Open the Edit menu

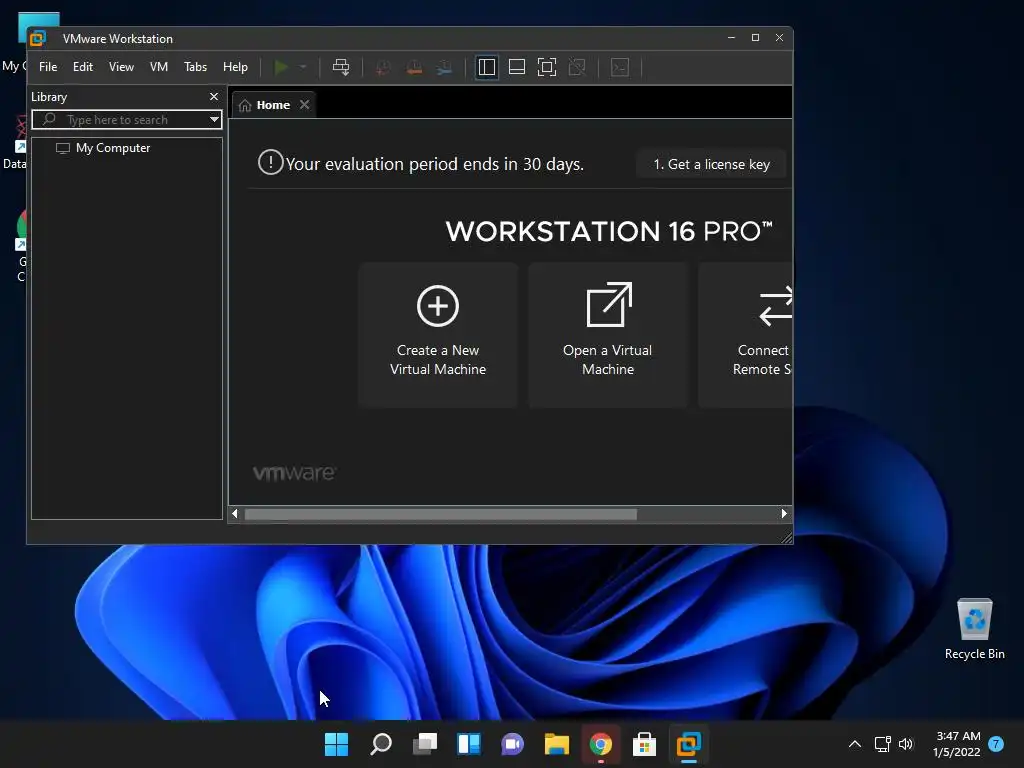(83, 67)
